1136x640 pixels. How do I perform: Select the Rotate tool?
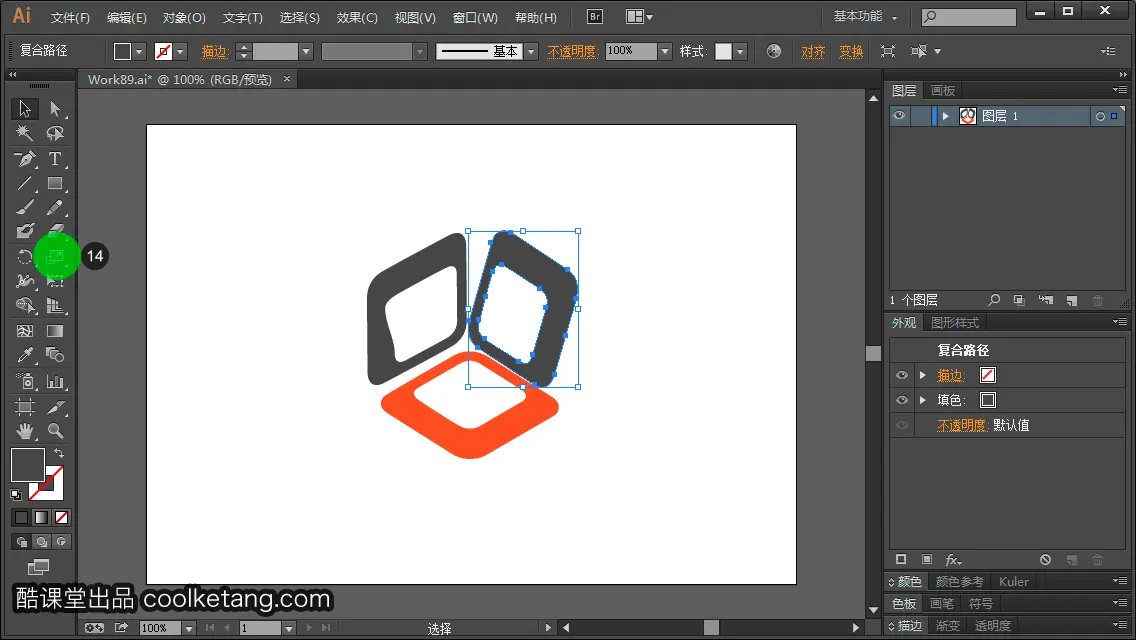(x=25, y=257)
